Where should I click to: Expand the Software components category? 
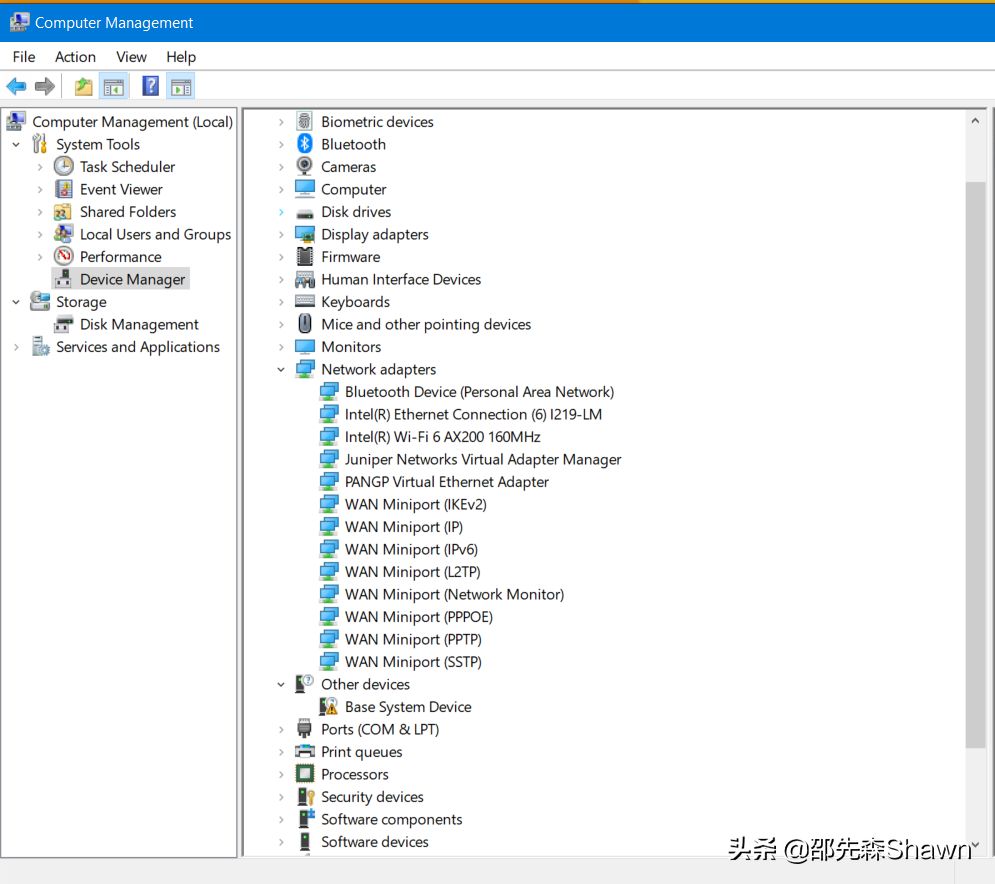coord(280,819)
